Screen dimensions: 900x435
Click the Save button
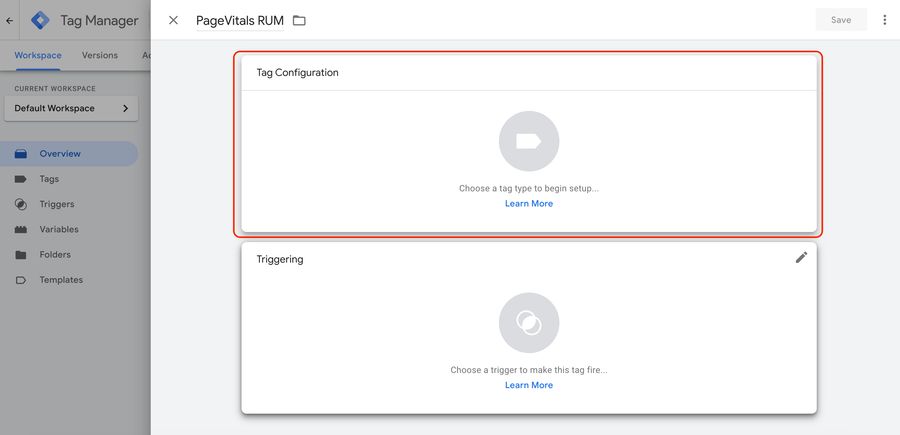coord(841,20)
